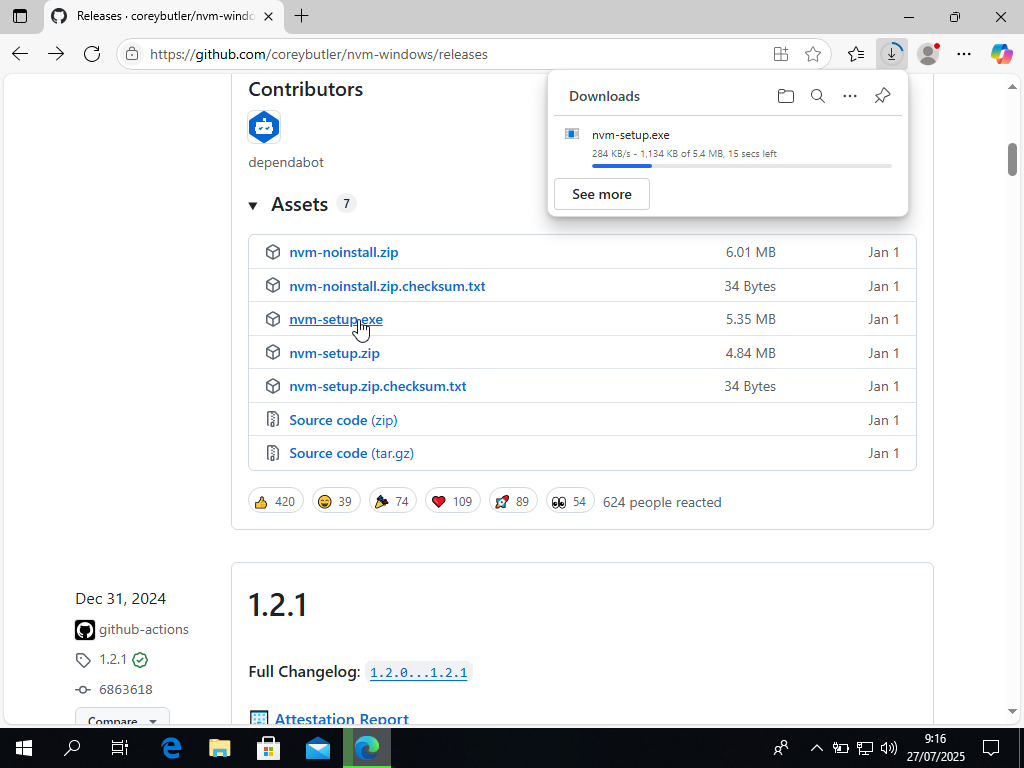The height and width of the screenshot is (768, 1024).
Task: Open Copilot in the browser toolbar
Action: [1001, 54]
